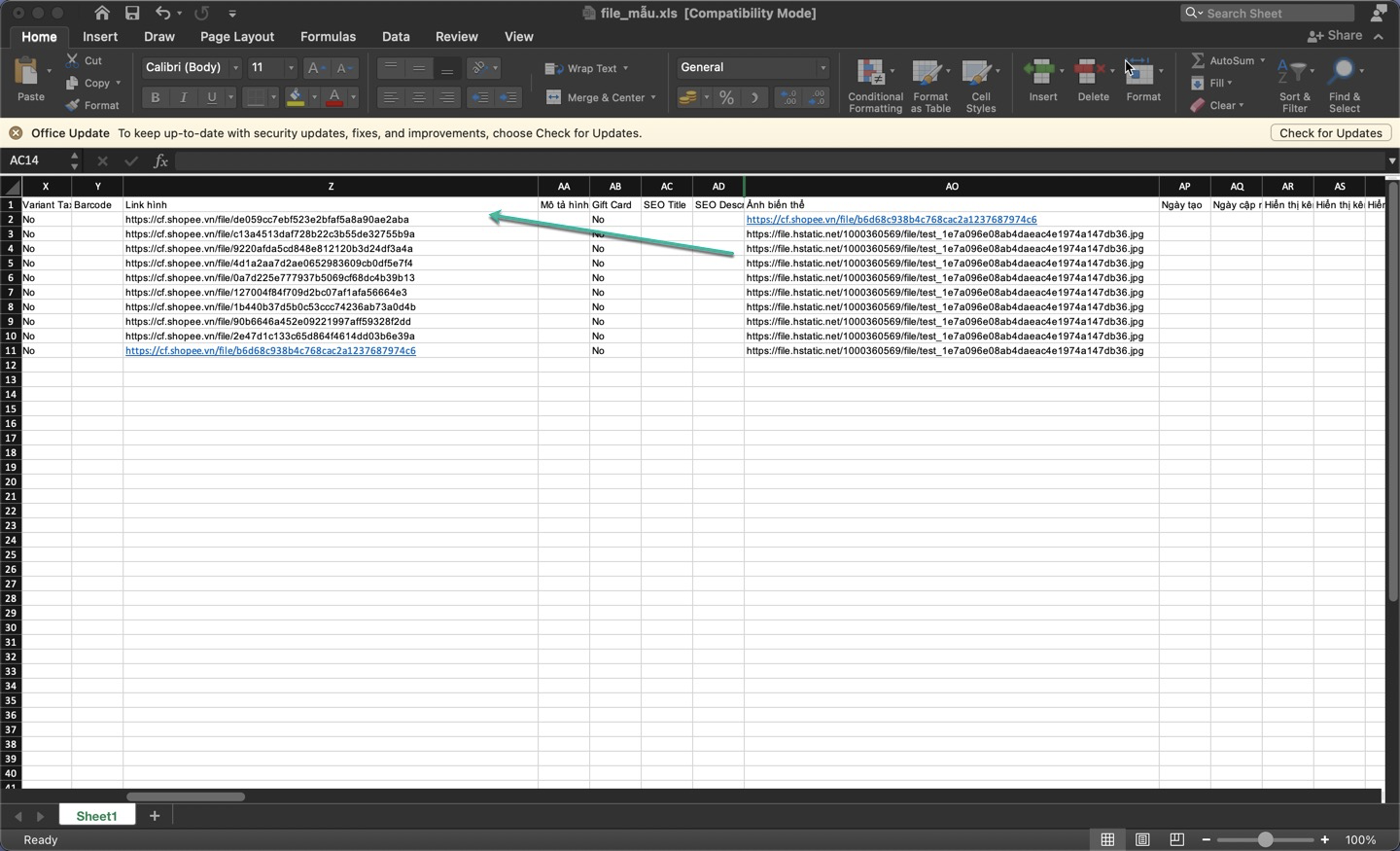Open Find & Select tool

[1344, 85]
